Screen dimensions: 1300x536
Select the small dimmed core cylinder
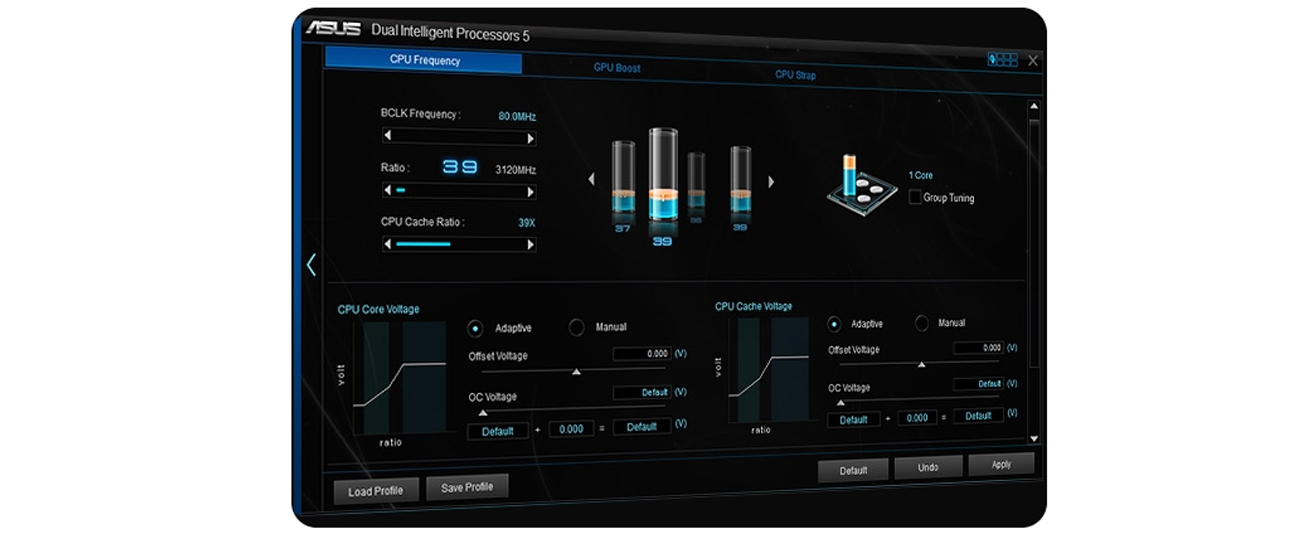(x=696, y=182)
